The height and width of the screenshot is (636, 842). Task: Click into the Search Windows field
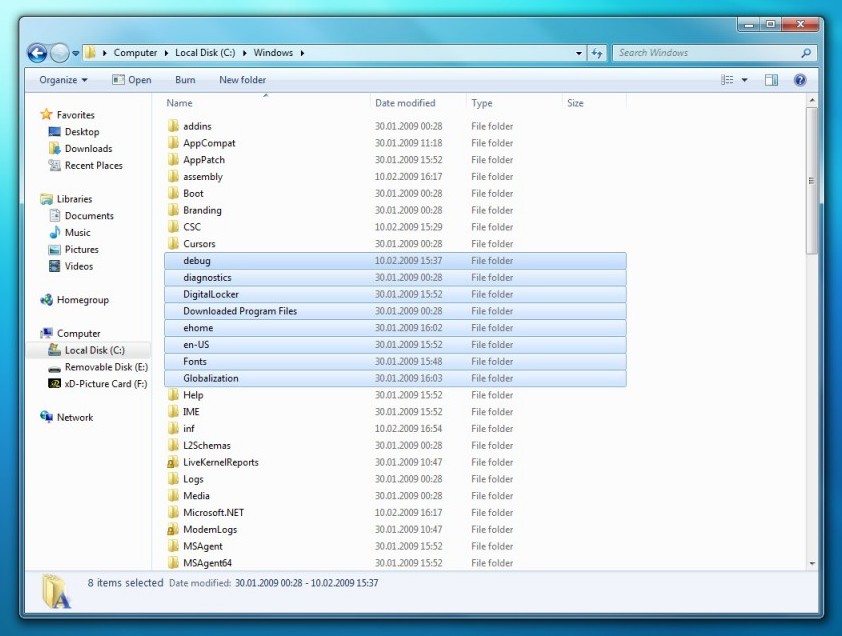pyautogui.click(x=714, y=53)
